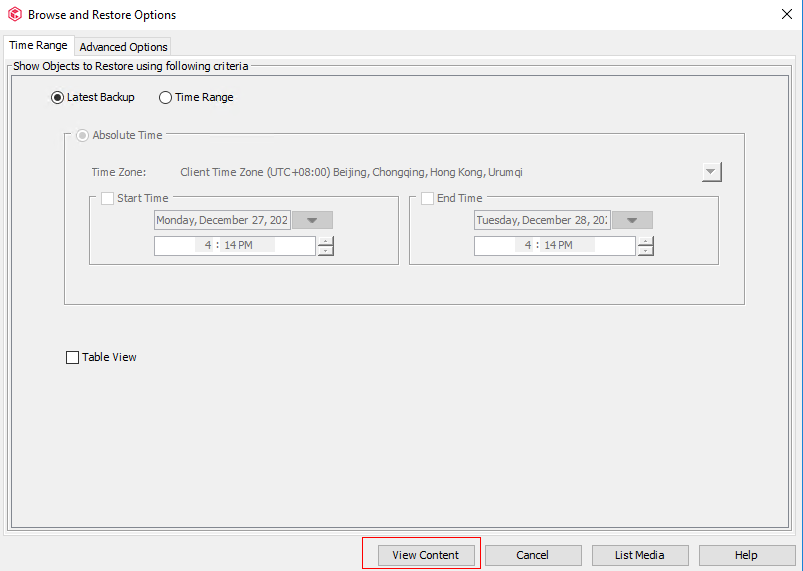Select the Time Range tab
The image size is (803, 571).
[x=38, y=46]
